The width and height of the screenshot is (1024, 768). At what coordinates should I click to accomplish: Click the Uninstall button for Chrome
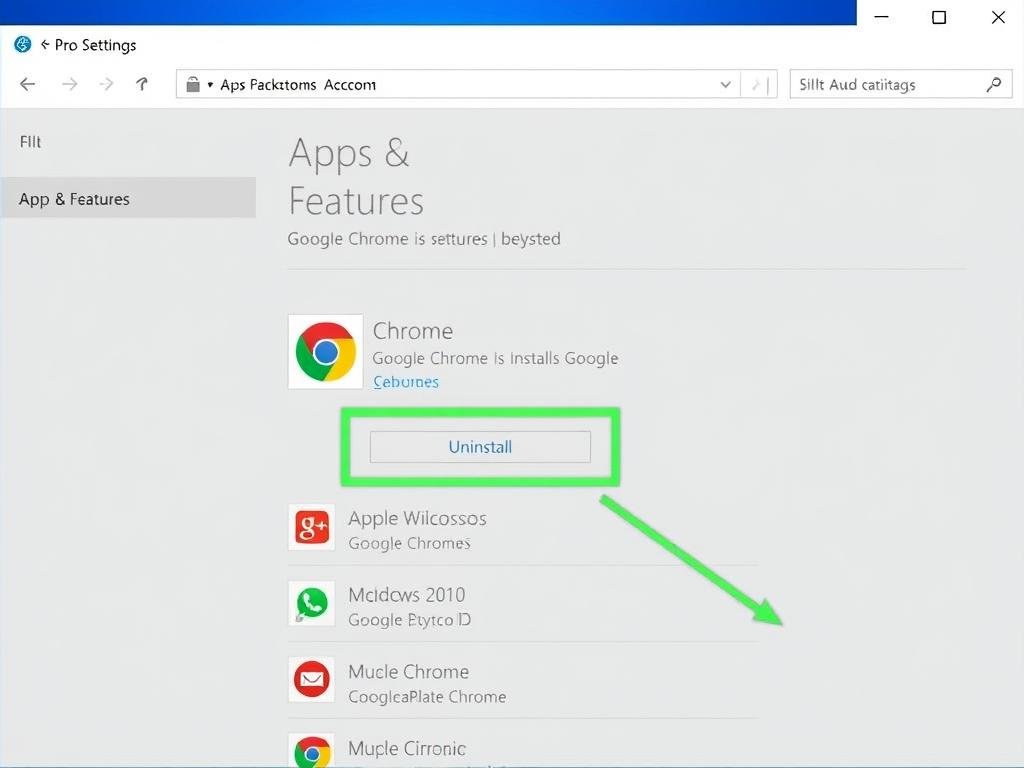click(480, 447)
